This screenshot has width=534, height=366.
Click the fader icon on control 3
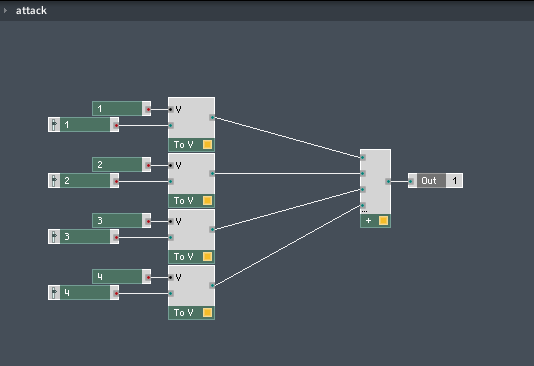coord(54,237)
